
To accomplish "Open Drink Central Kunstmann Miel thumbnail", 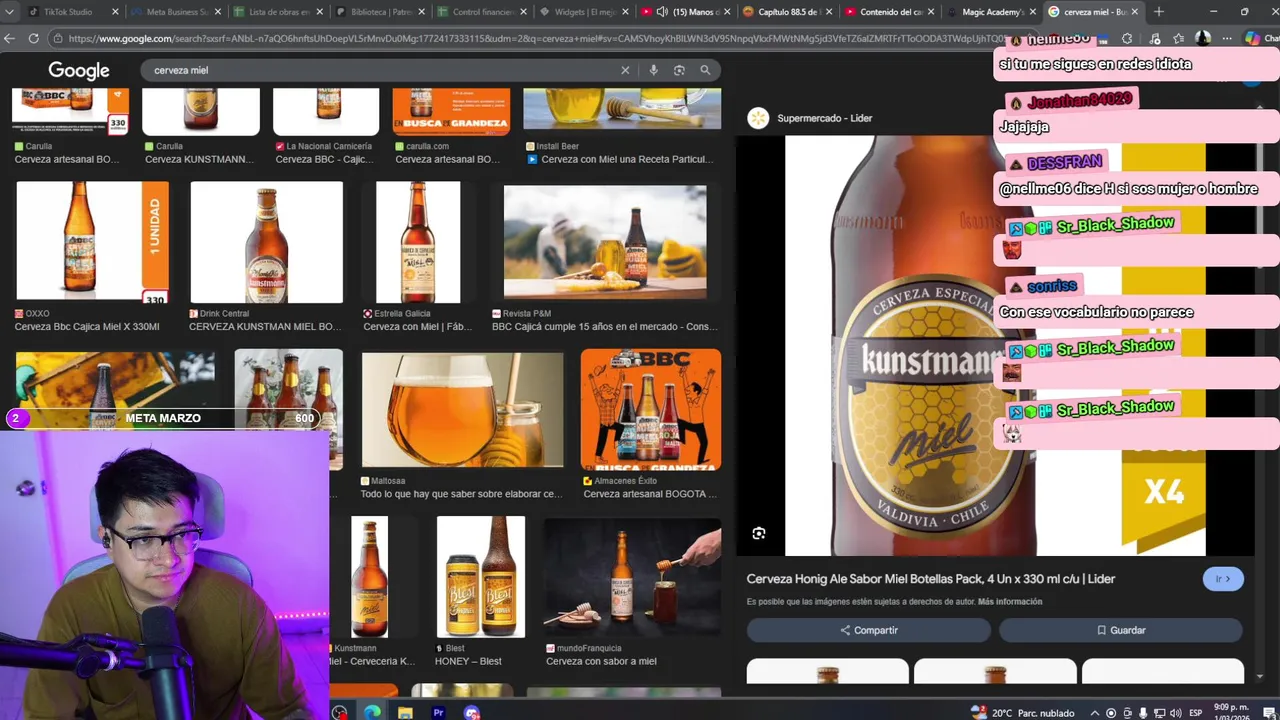I will (266, 243).
